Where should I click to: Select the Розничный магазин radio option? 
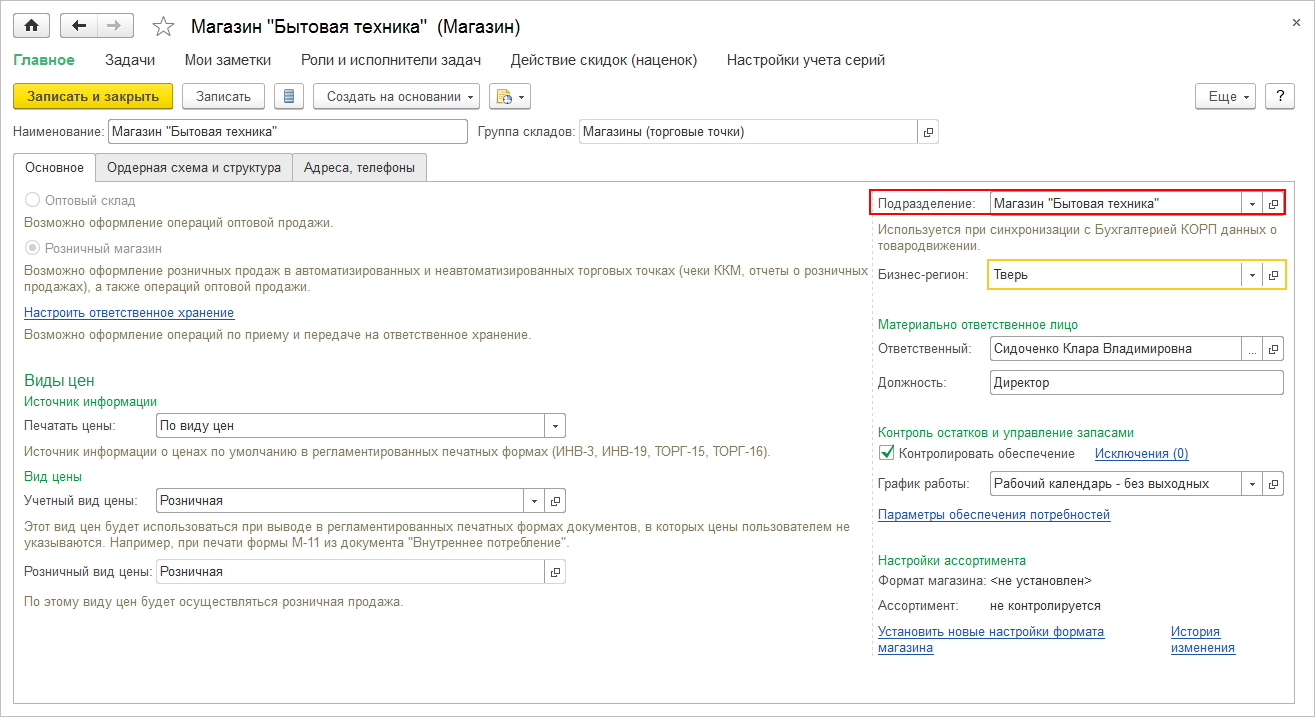point(32,248)
